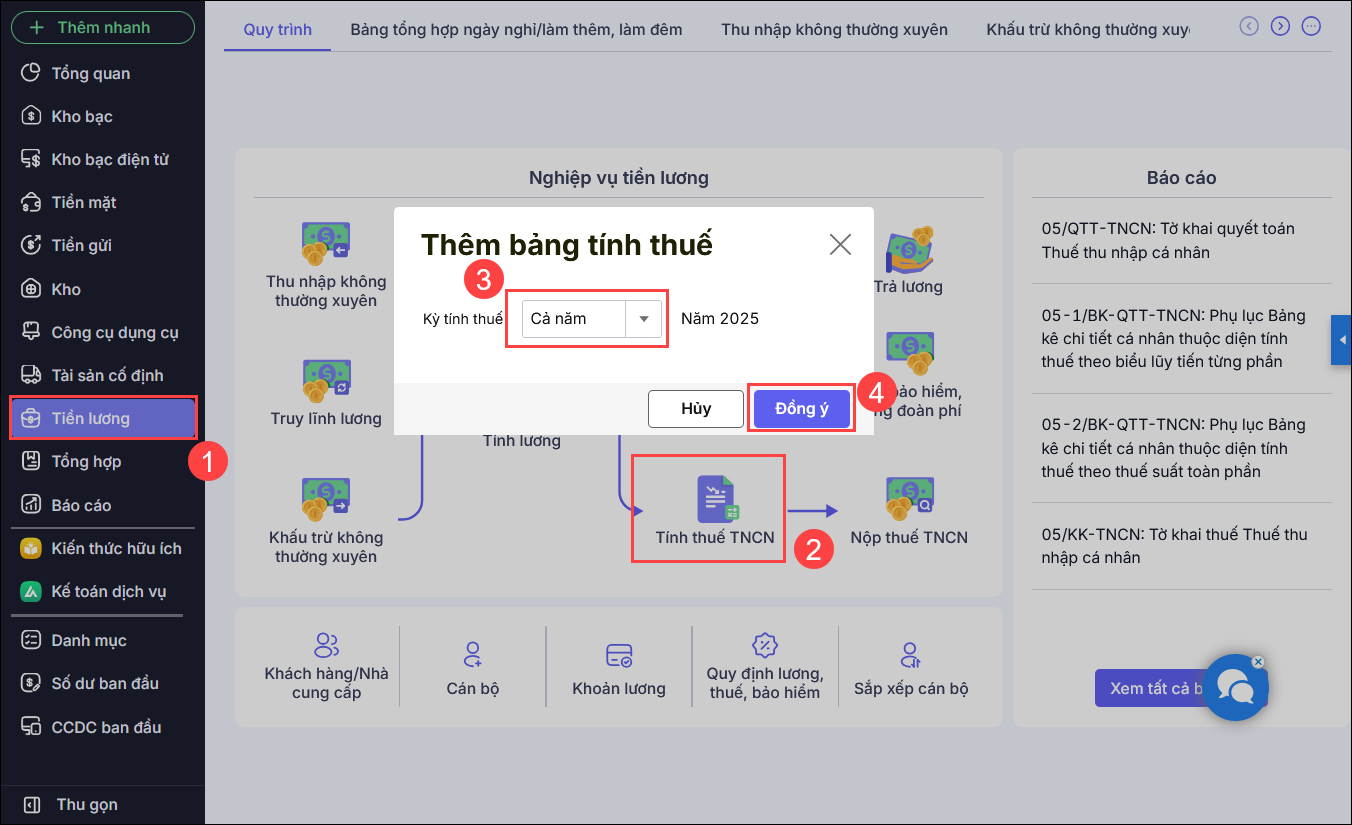
Task: Select the Tổng hợp sidebar icon
Action: pos(32,461)
